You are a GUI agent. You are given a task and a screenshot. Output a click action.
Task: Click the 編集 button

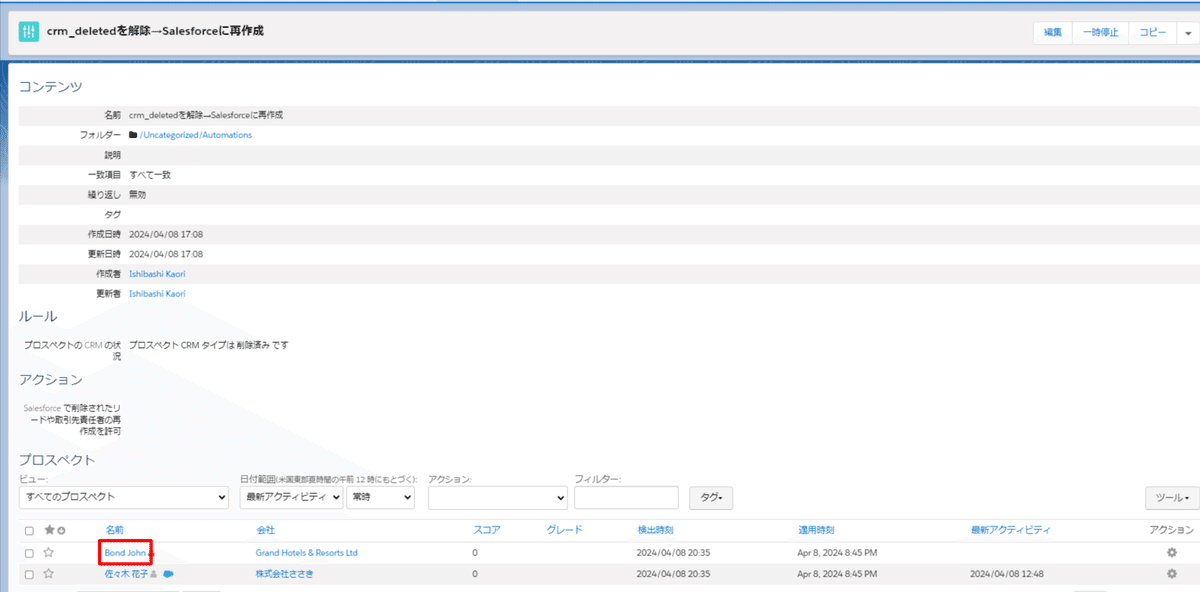click(x=1053, y=33)
